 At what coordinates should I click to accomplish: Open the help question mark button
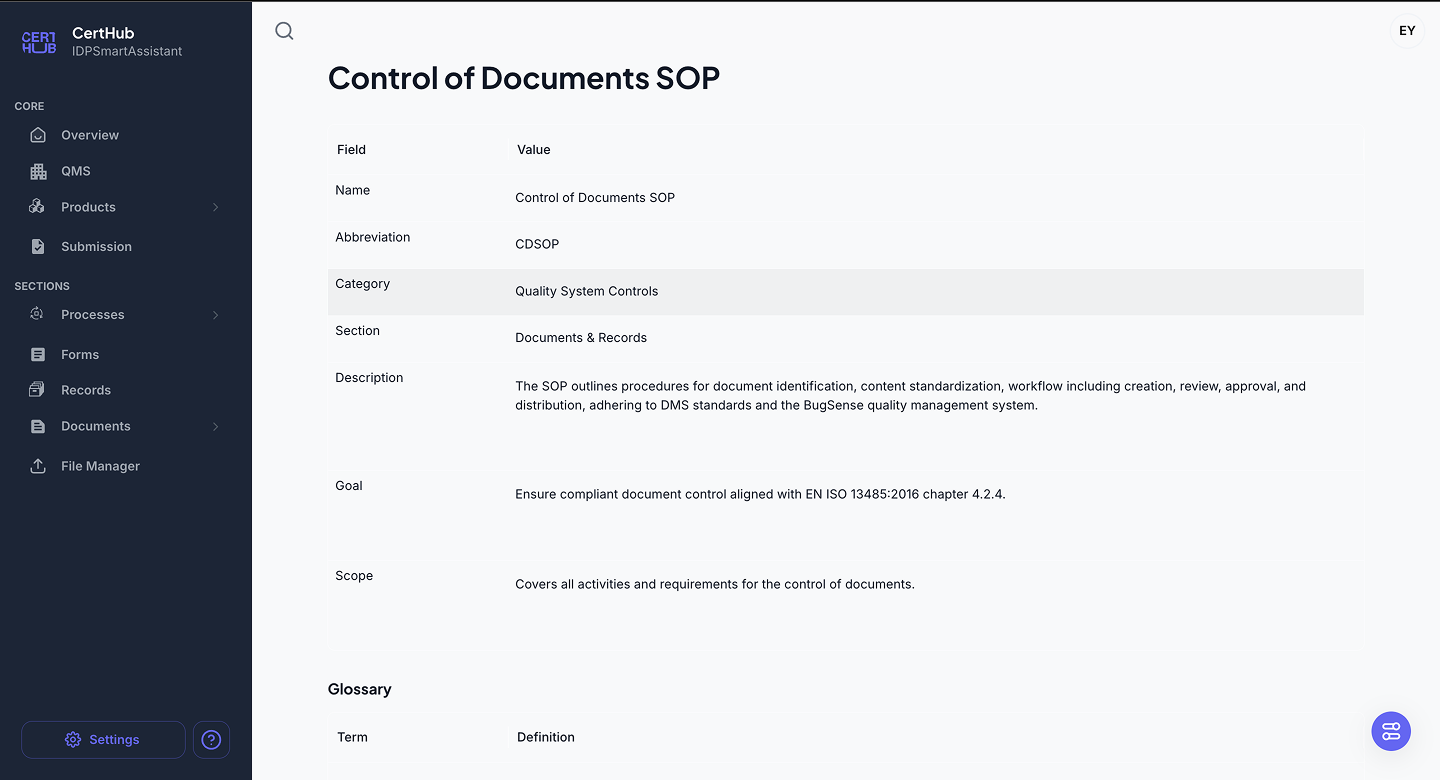[x=211, y=740]
